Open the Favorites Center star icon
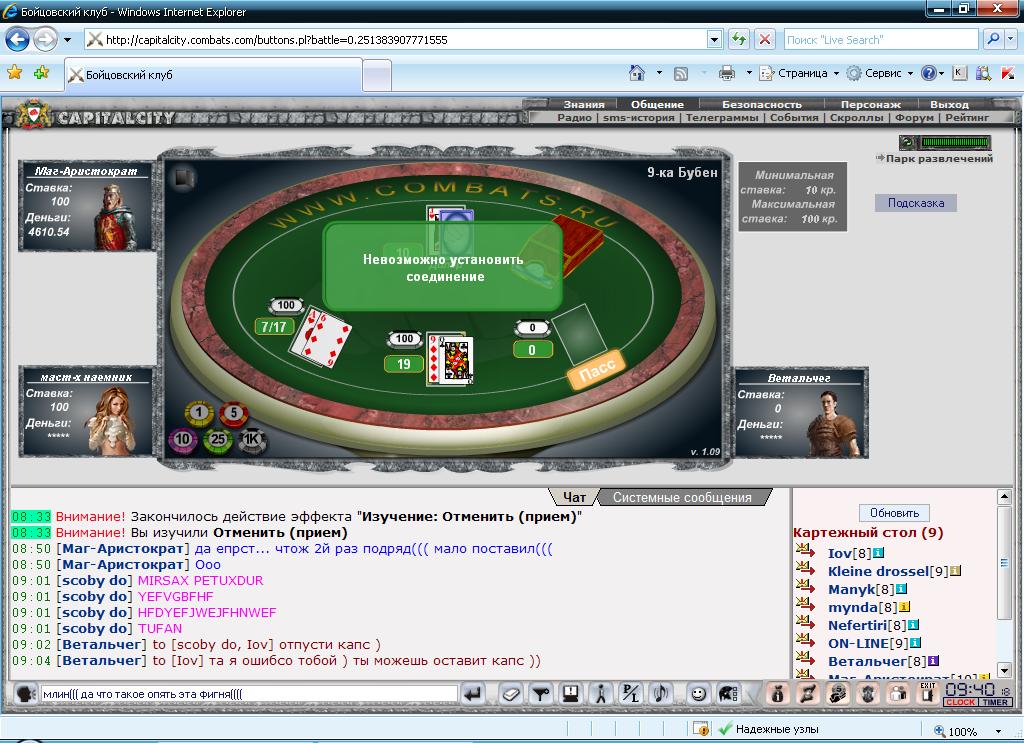This screenshot has height=743, width=1024. pyautogui.click(x=14, y=72)
